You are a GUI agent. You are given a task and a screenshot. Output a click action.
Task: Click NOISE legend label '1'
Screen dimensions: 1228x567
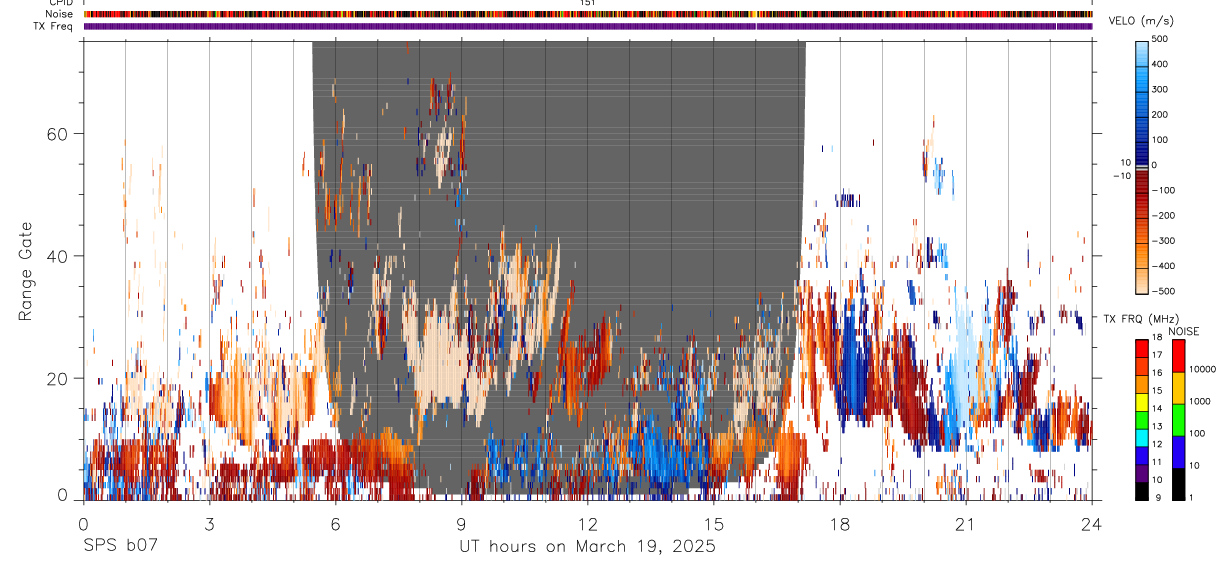(1193, 497)
